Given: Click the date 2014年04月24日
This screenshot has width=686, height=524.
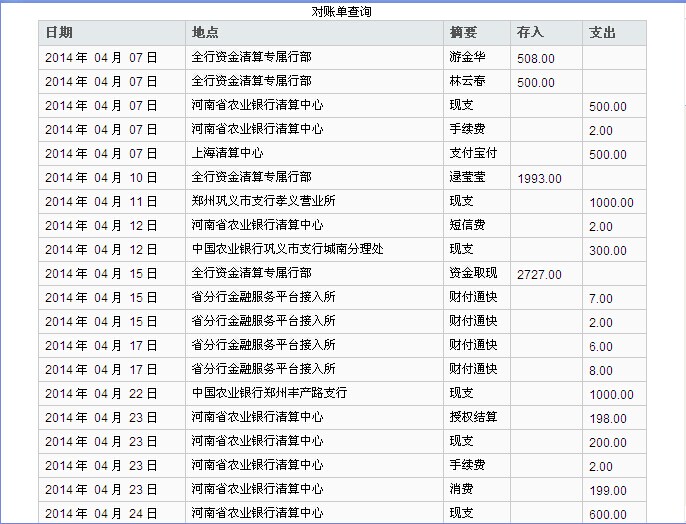Looking at the screenshot, I should click(101, 514).
